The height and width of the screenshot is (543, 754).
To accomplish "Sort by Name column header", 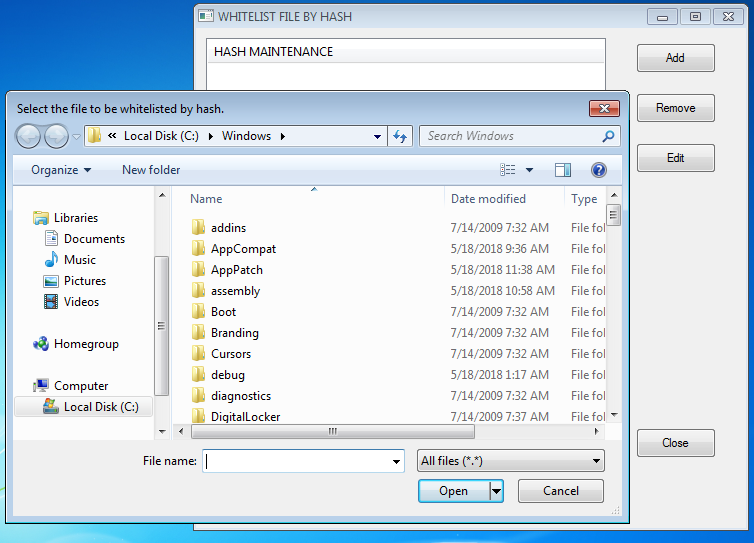I will pos(206,199).
